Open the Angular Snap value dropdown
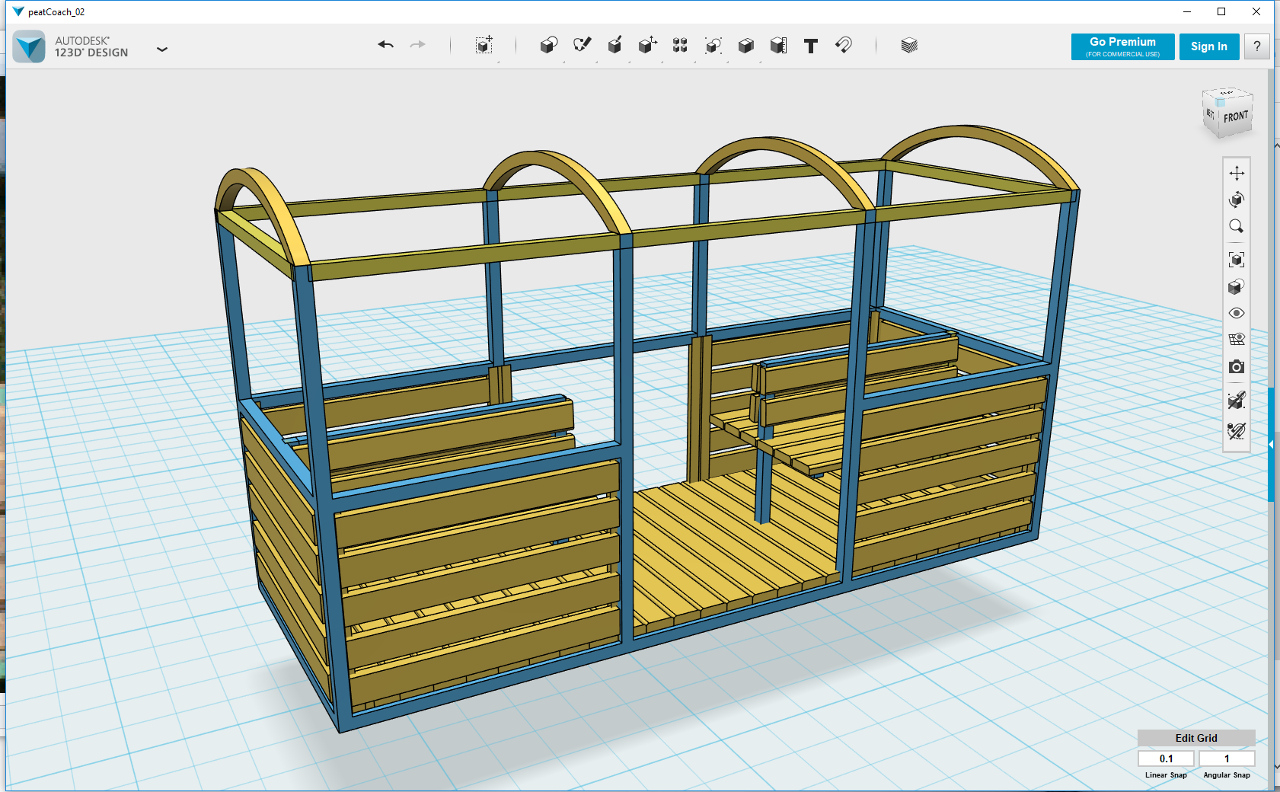 pos(1227,759)
